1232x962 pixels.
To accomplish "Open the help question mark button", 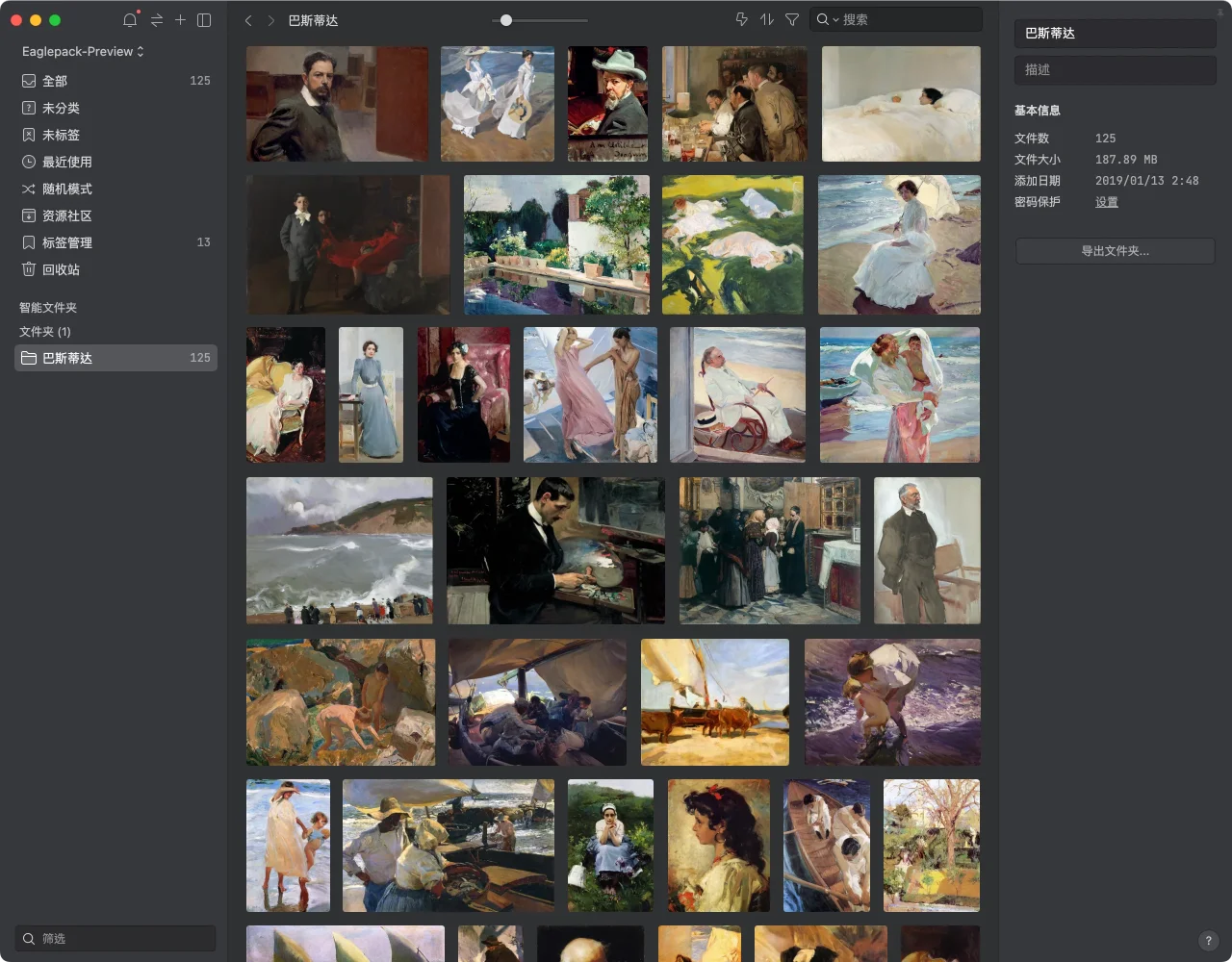I will point(1209,941).
